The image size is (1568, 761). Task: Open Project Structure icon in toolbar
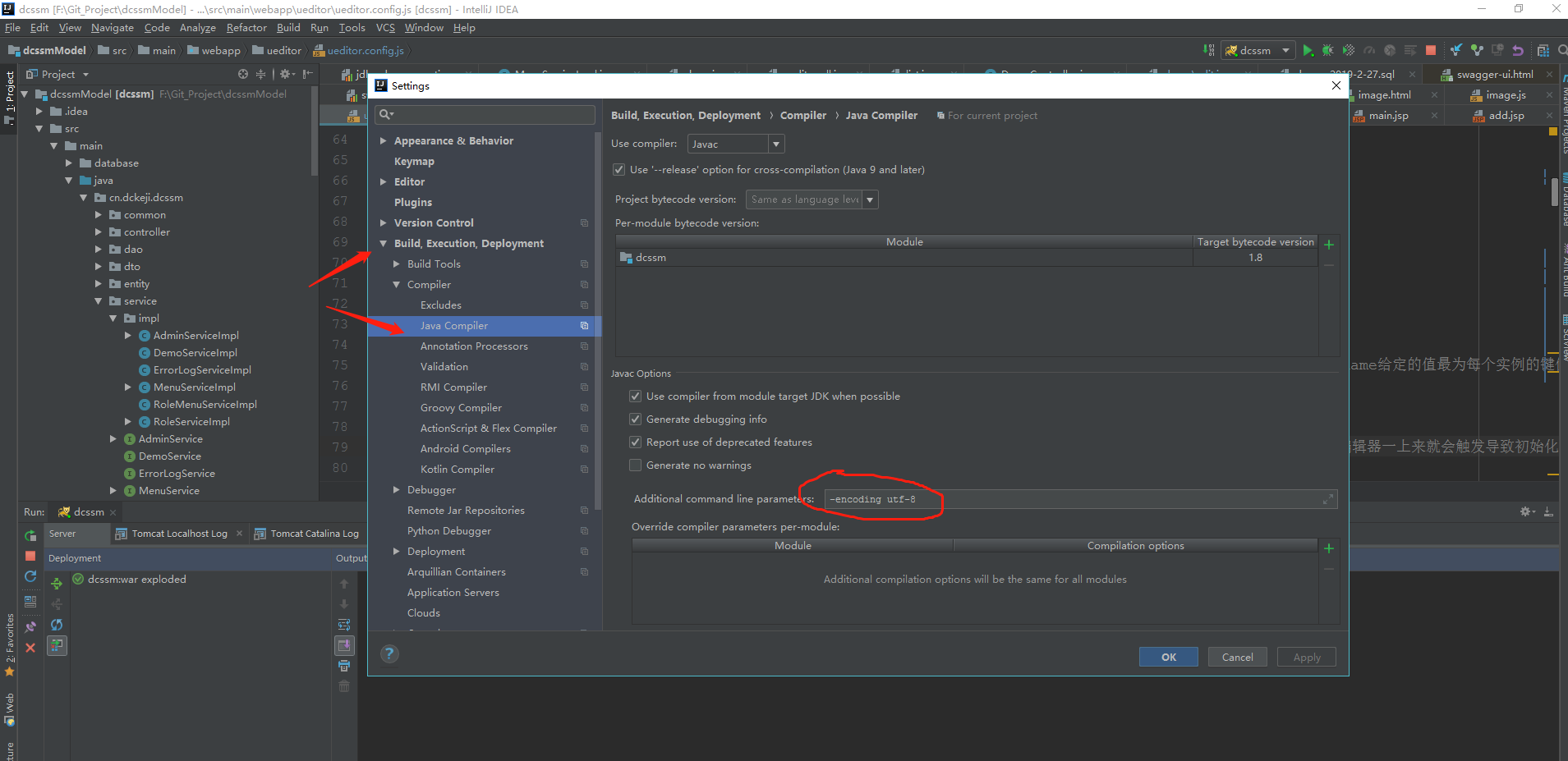click(x=1543, y=50)
